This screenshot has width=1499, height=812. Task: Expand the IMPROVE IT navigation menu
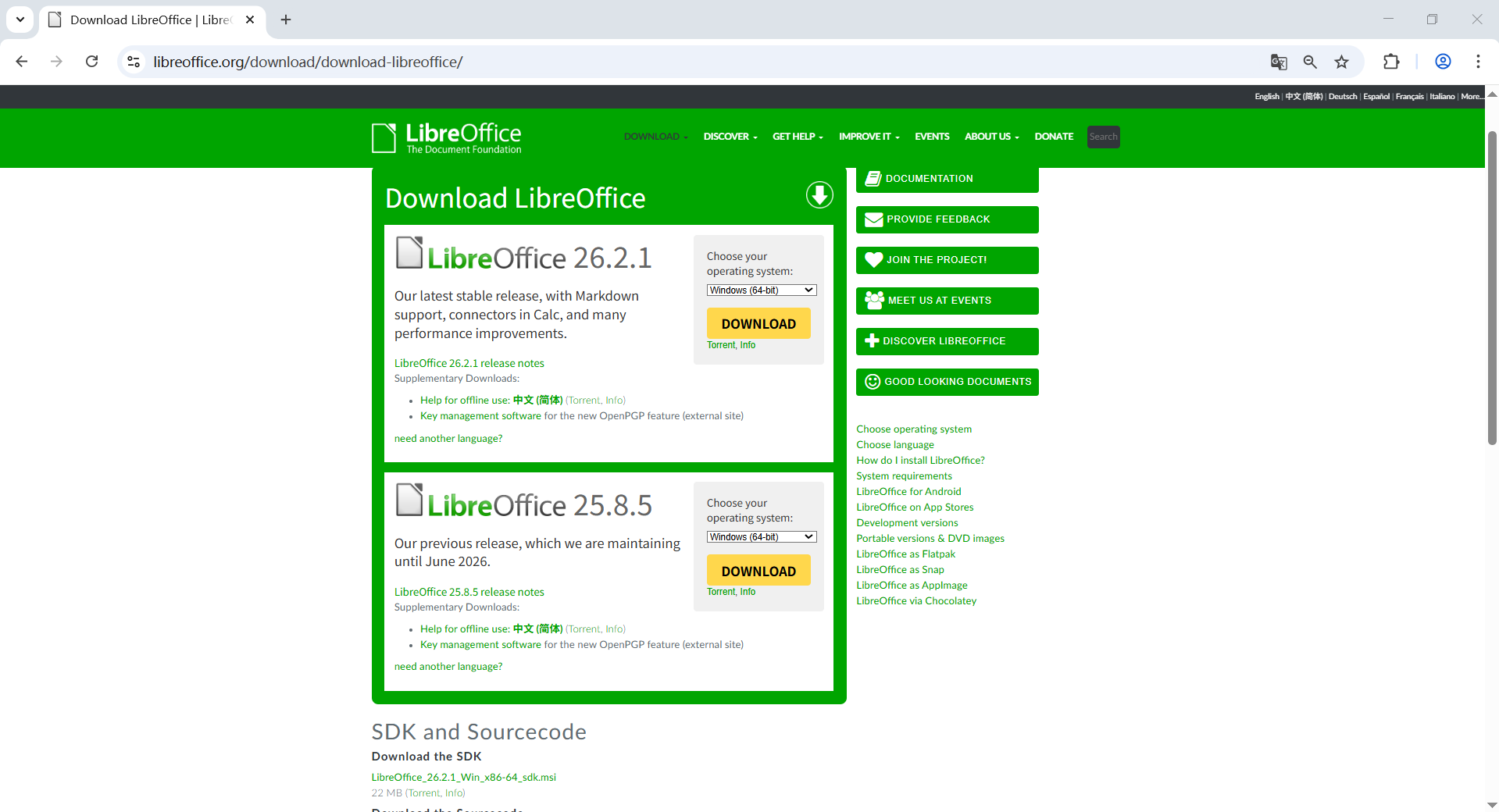(x=869, y=137)
